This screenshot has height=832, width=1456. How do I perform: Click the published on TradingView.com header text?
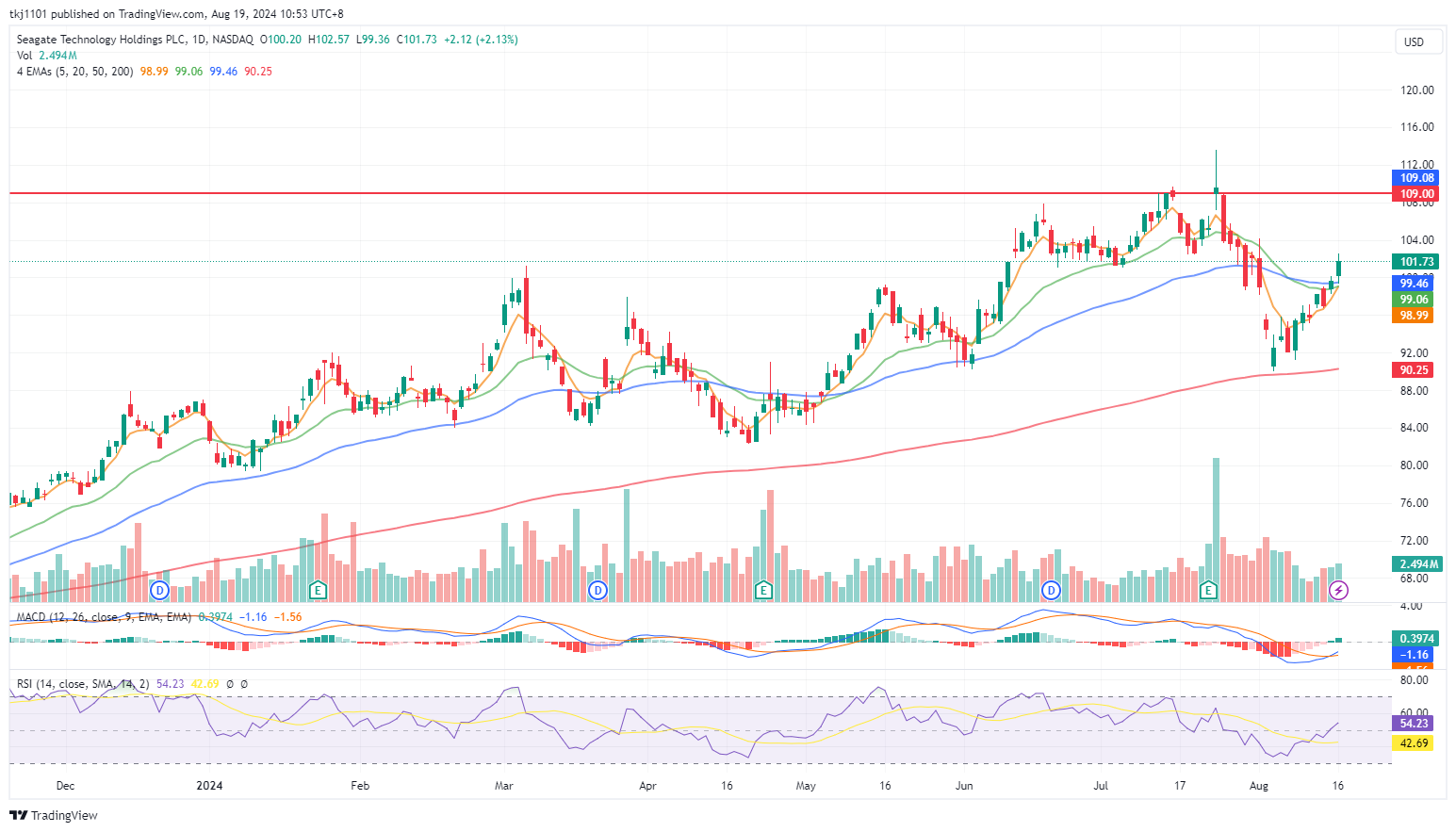[x=127, y=14]
